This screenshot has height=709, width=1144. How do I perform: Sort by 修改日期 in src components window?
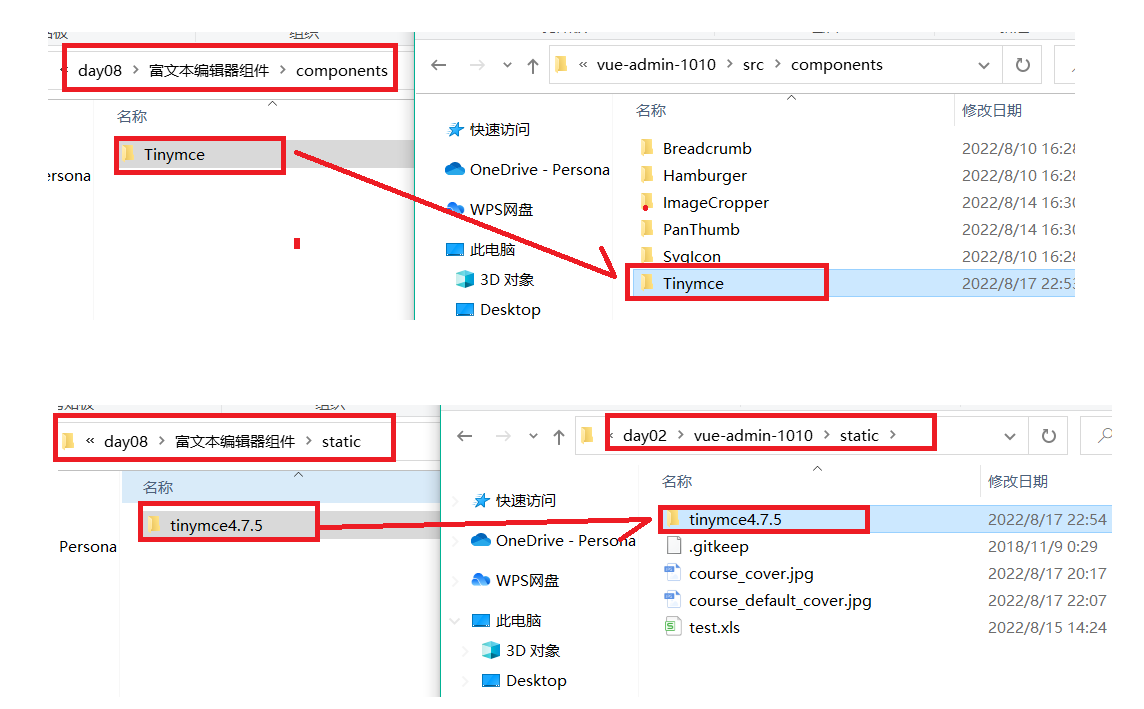point(992,110)
